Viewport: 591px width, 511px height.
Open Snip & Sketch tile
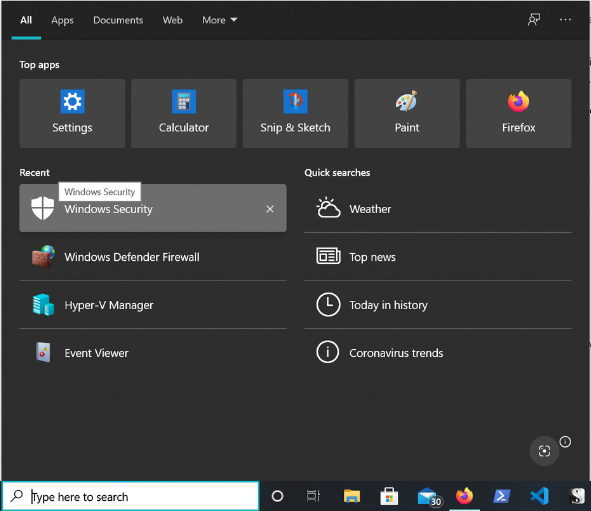coord(295,113)
